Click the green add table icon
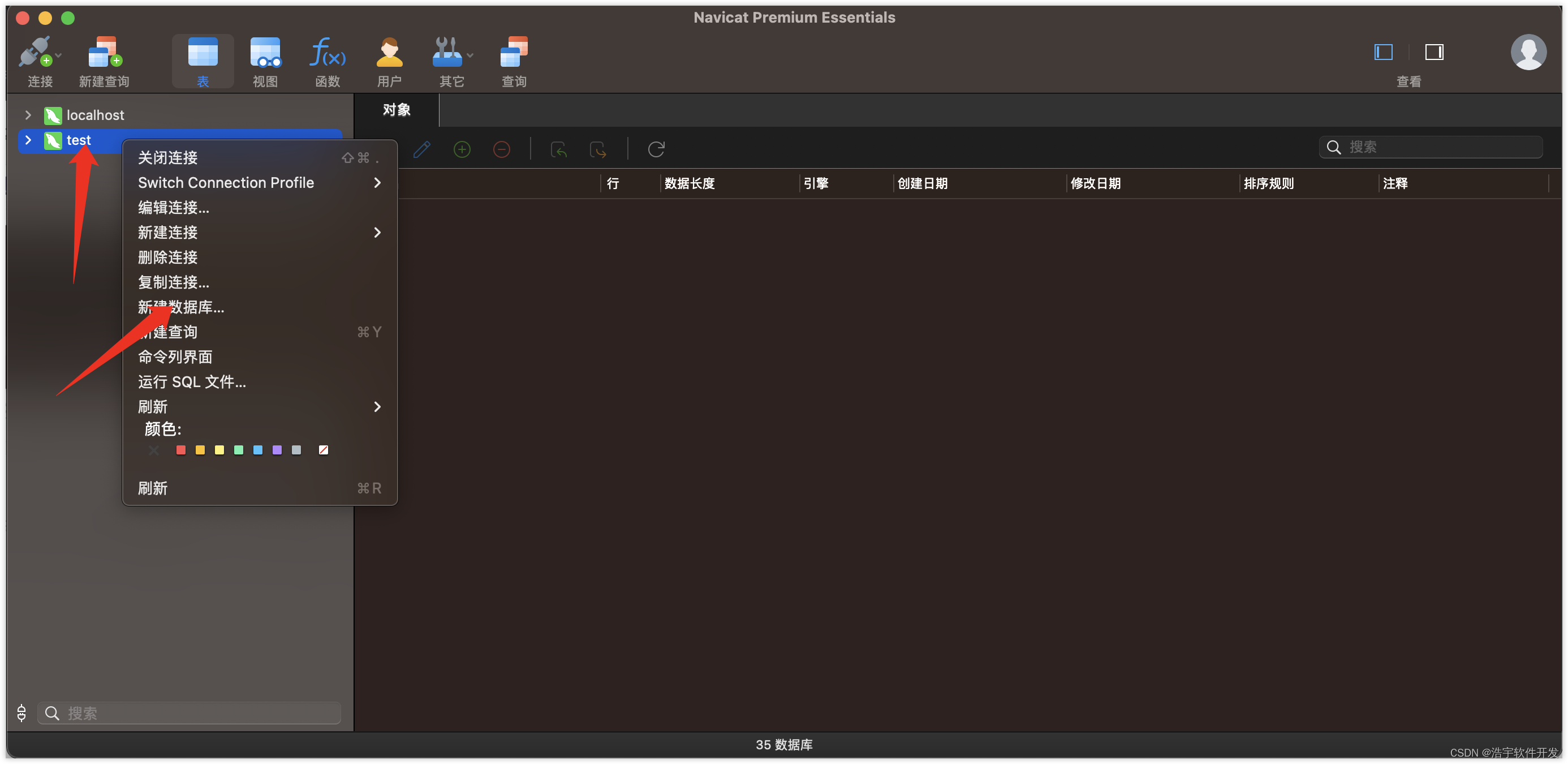The image size is (1568, 764). [x=462, y=149]
